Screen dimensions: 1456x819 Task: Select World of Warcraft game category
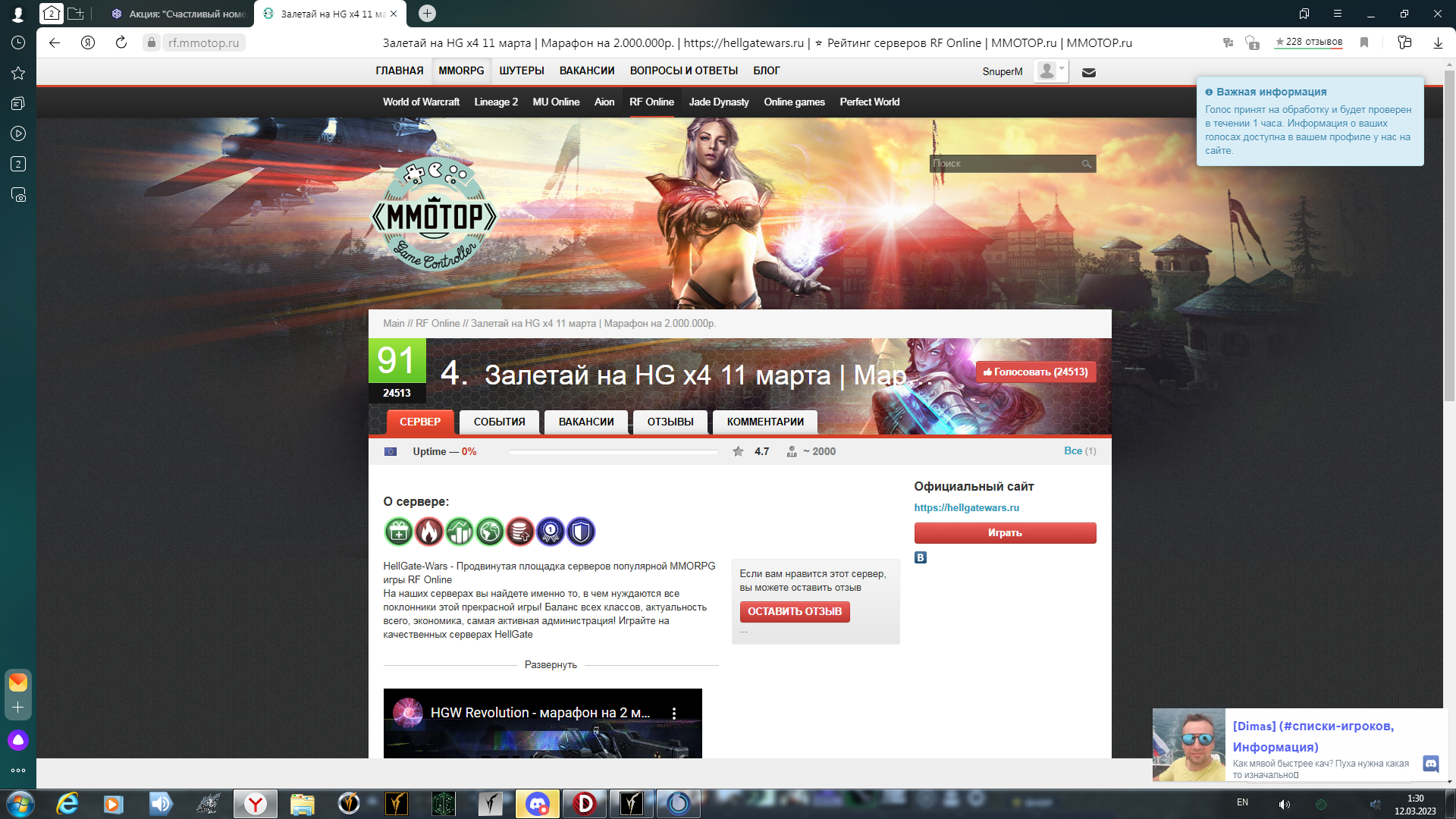(421, 102)
